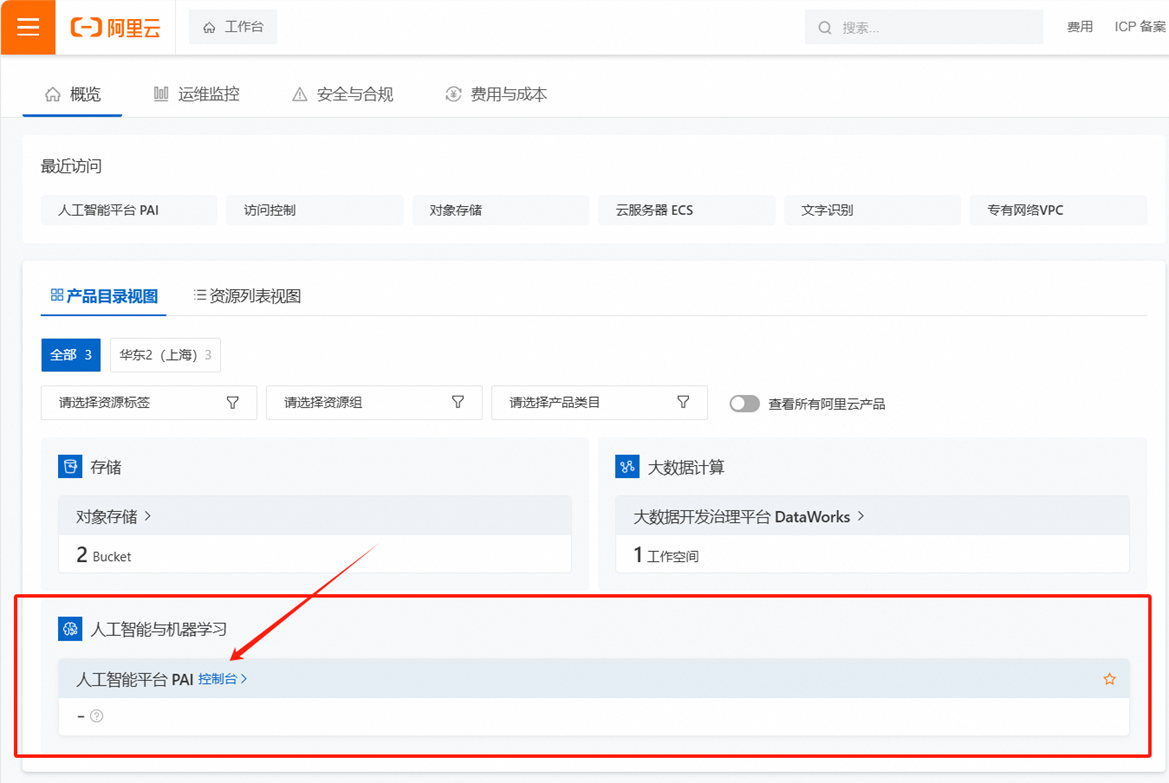
Task: Click the 人工智能平台 PAI product name row
Action: pos(593,679)
